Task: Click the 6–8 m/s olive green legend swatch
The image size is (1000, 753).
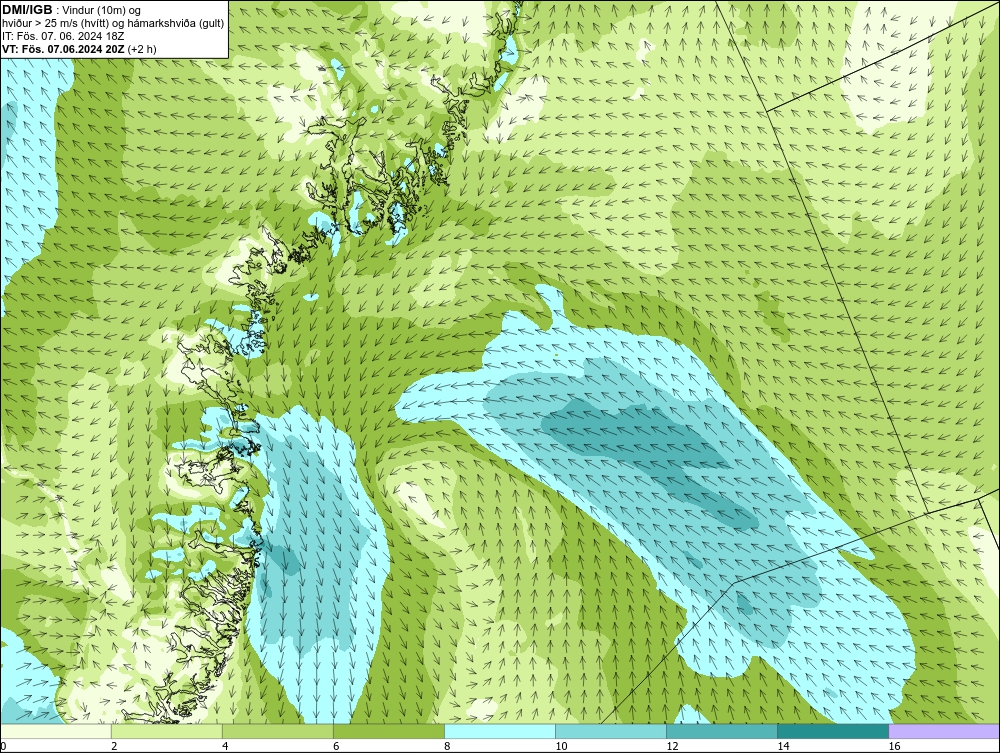Action: click(389, 731)
